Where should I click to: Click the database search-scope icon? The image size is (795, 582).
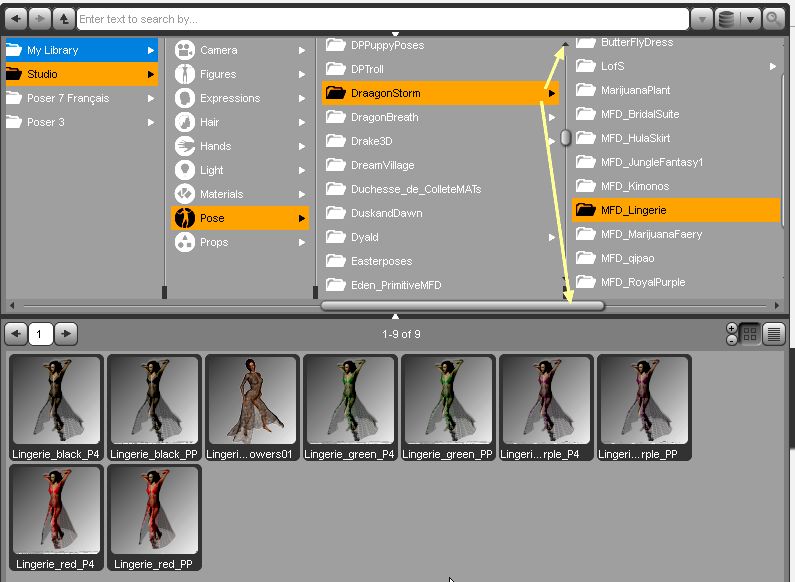(727, 19)
